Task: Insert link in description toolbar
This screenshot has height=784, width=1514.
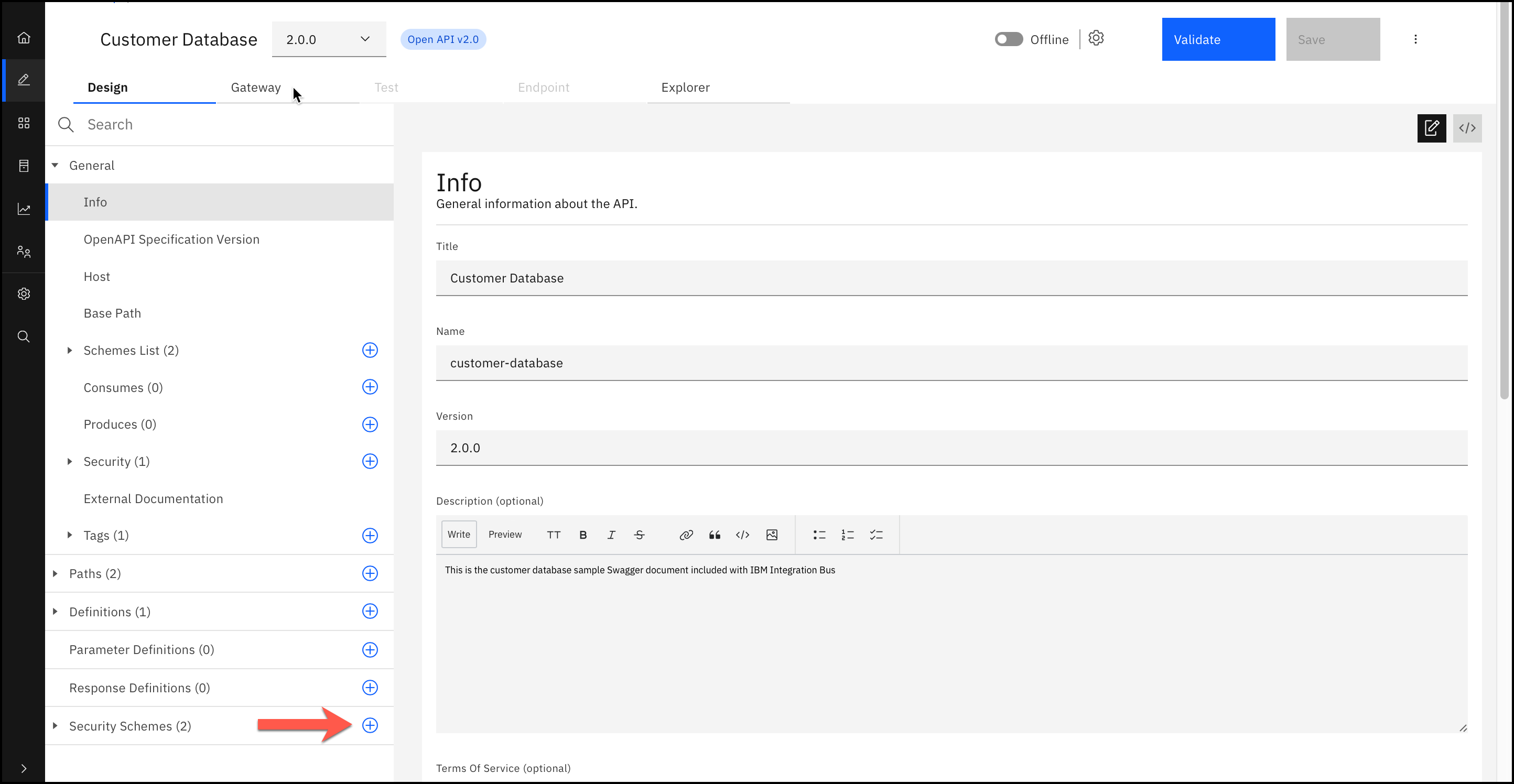Action: [x=686, y=535]
